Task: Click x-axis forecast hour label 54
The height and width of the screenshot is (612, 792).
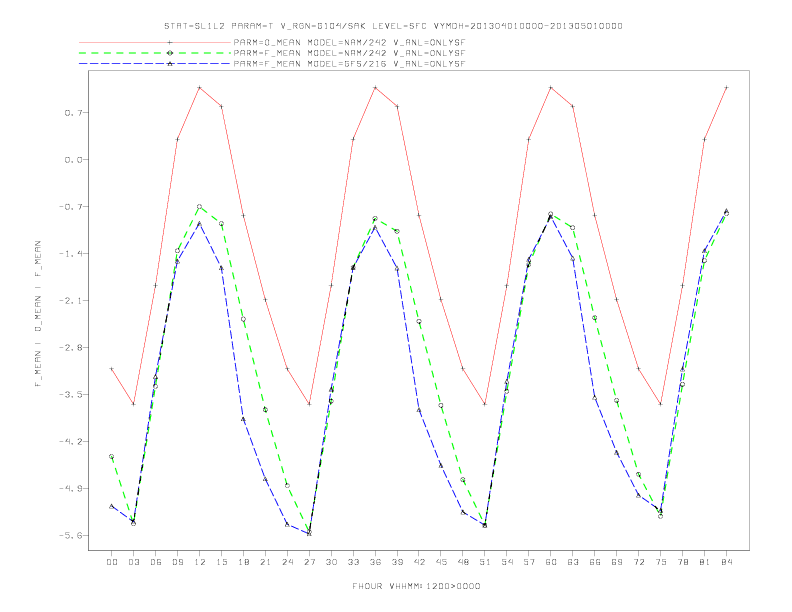Action: tap(507, 562)
